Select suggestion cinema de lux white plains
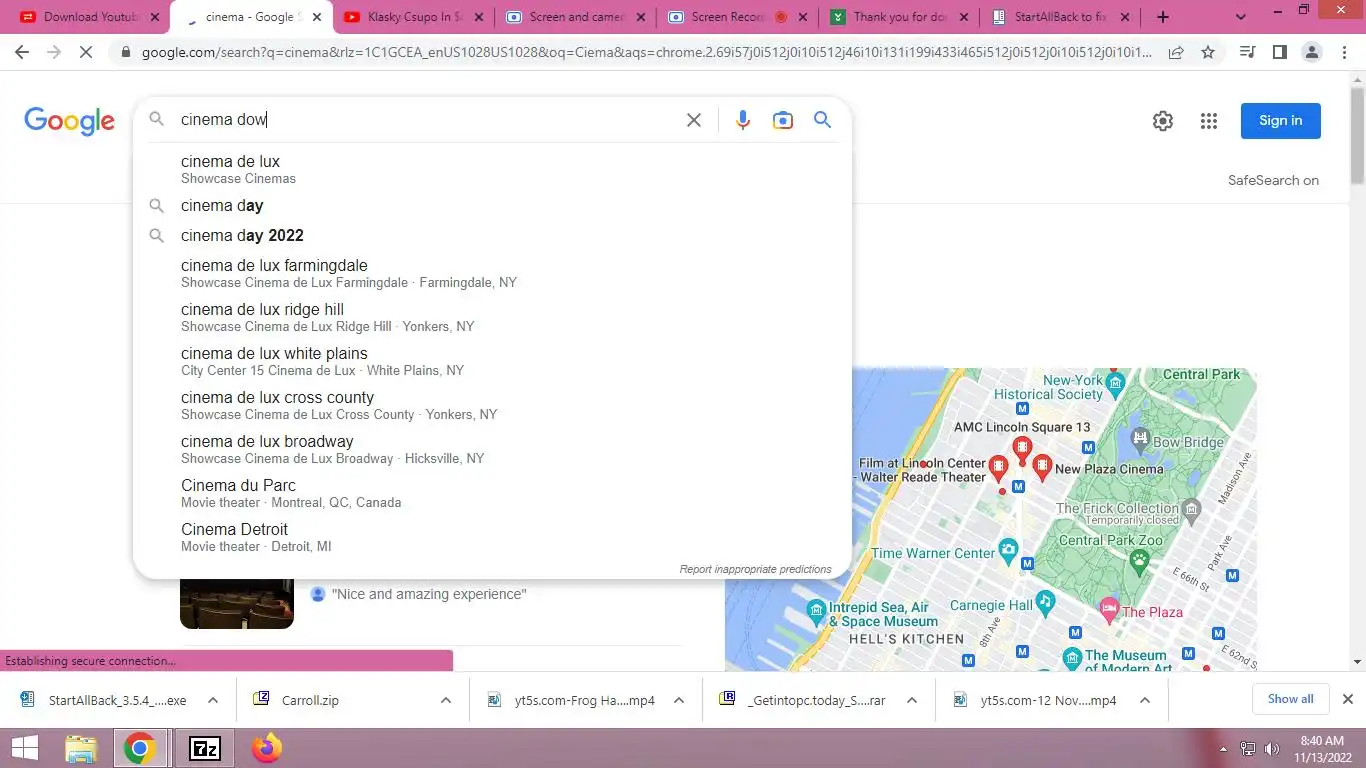The height and width of the screenshot is (768, 1366). [492, 361]
